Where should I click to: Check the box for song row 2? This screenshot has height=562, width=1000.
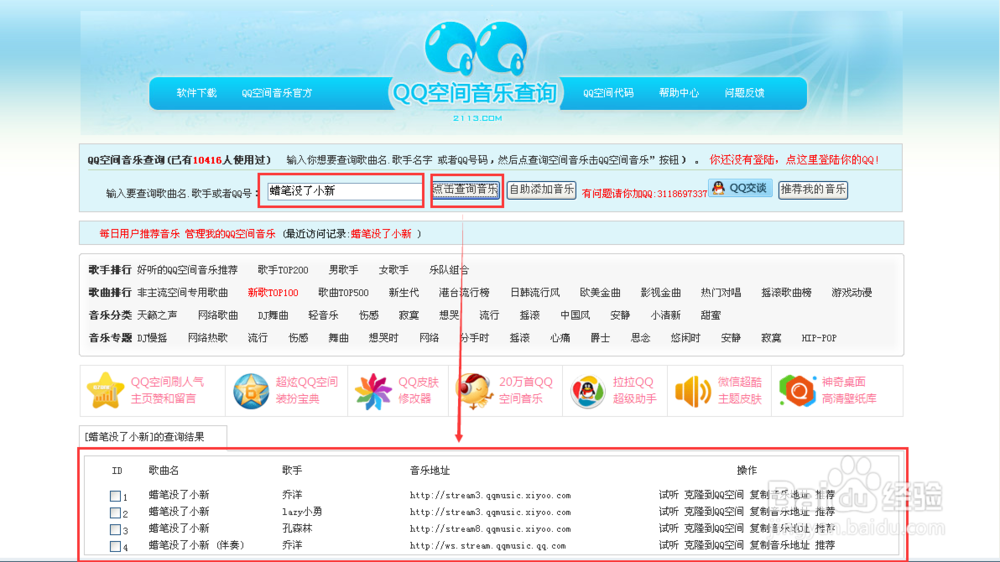pos(115,512)
